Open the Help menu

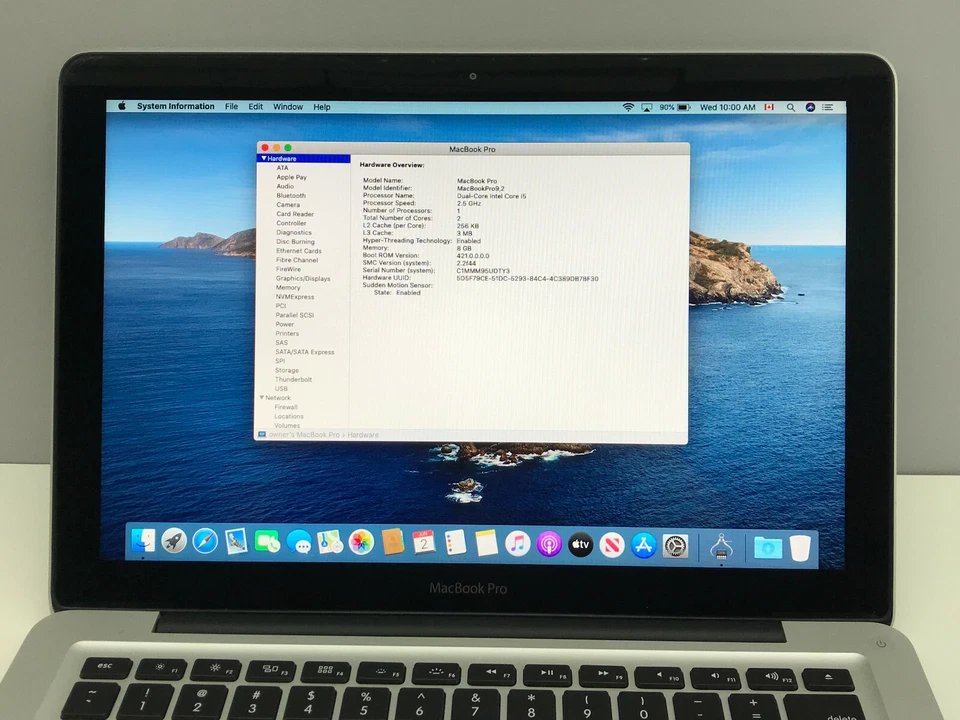[x=321, y=107]
